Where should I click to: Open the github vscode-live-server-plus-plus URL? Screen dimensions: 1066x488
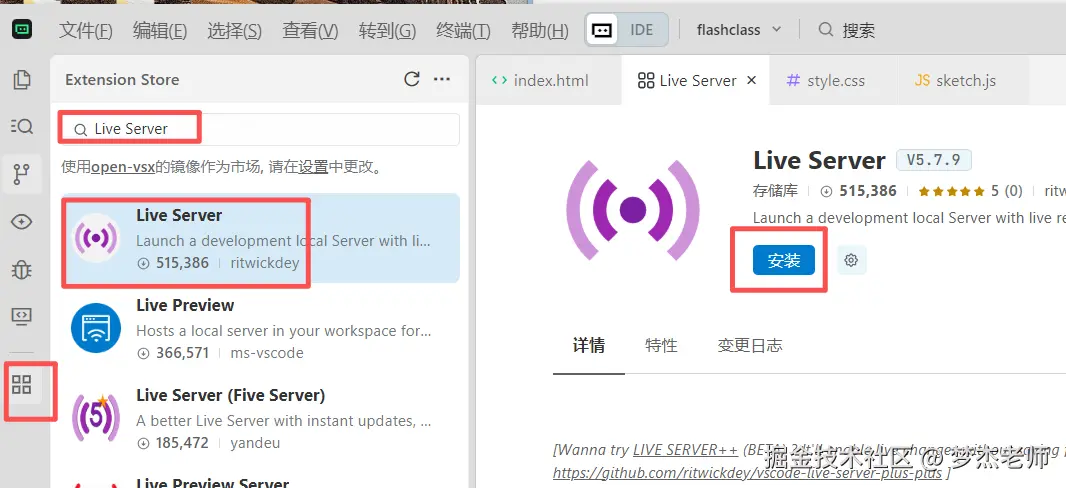tap(747, 473)
